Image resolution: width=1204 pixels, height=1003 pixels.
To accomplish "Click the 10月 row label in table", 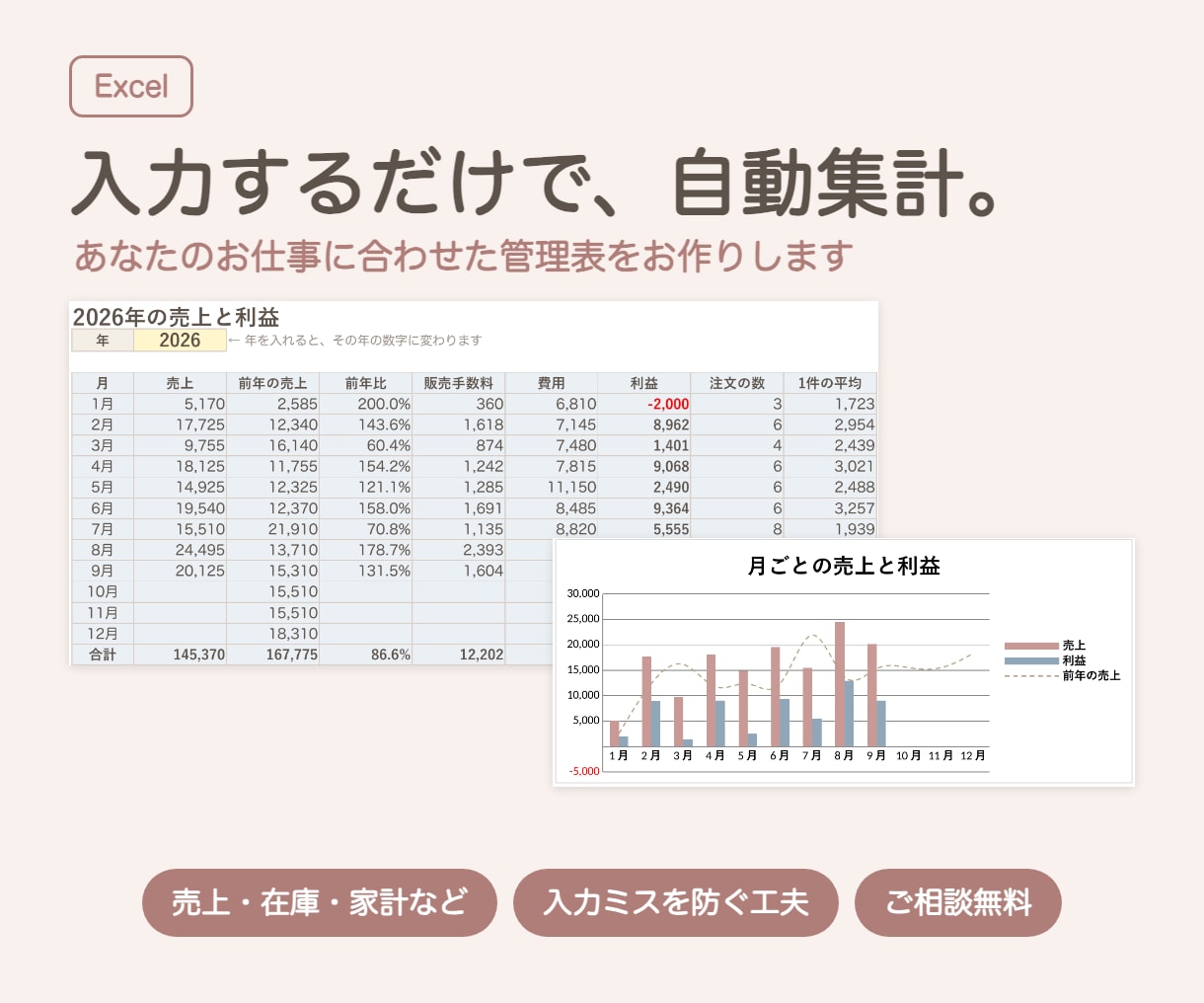I will pyautogui.click(x=103, y=591).
